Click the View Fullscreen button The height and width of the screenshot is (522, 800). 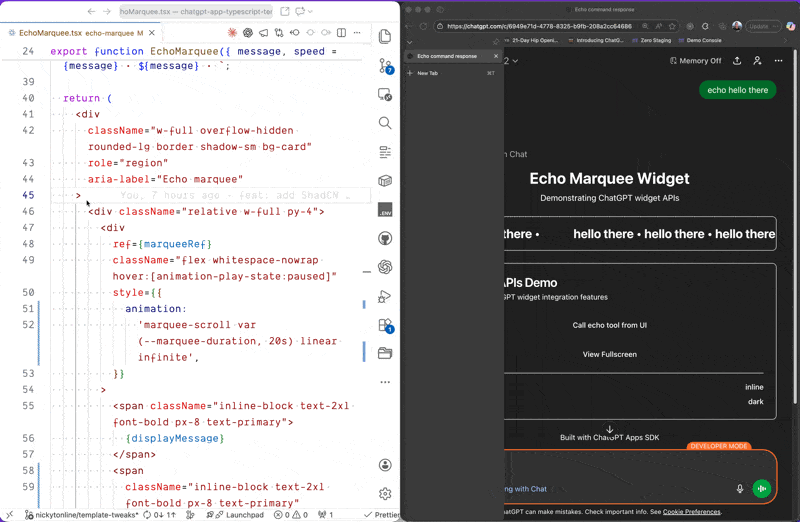point(609,354)
